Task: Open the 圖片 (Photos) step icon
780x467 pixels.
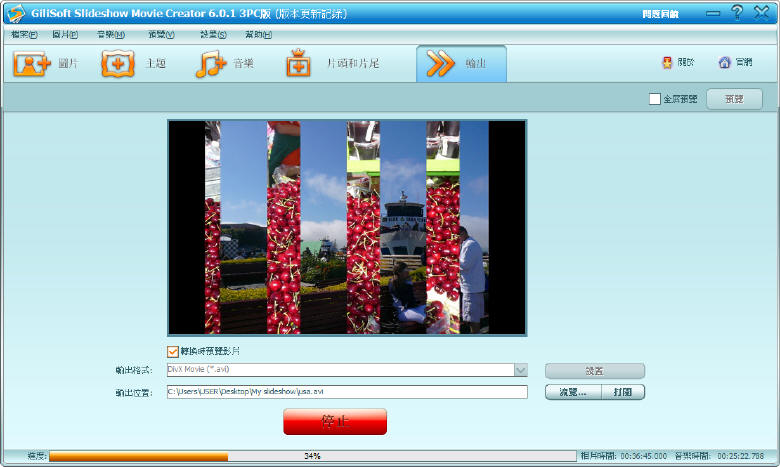Action: point(31,64)
